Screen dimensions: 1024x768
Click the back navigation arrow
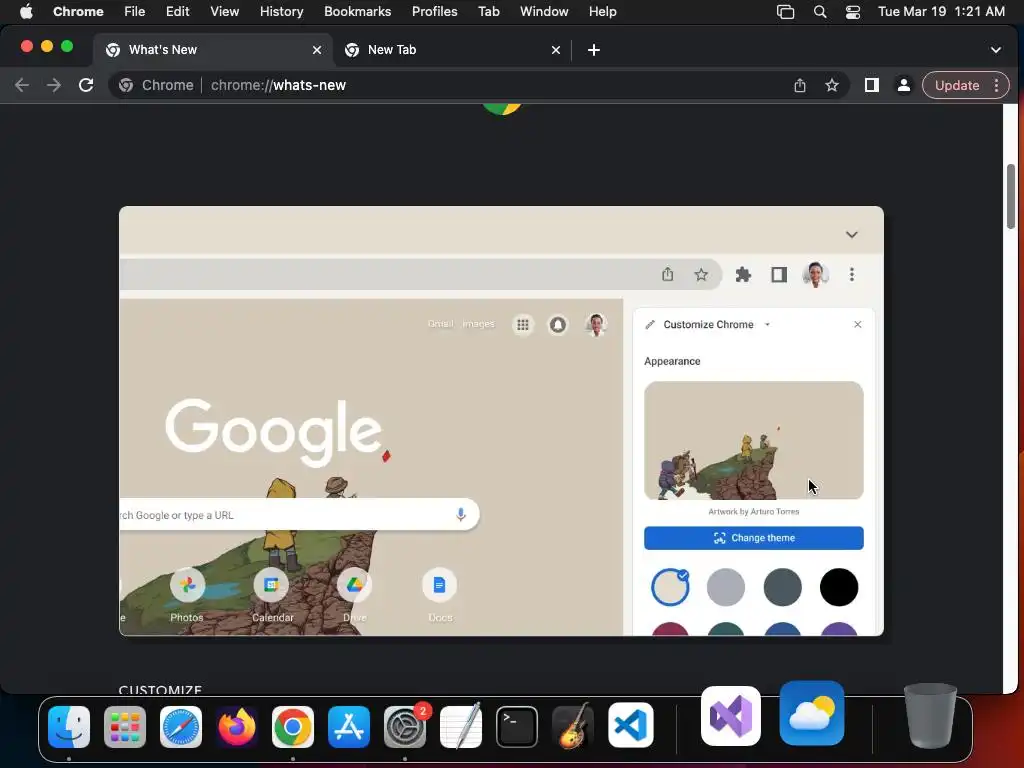pyautogui.click(x=22, y=86)
